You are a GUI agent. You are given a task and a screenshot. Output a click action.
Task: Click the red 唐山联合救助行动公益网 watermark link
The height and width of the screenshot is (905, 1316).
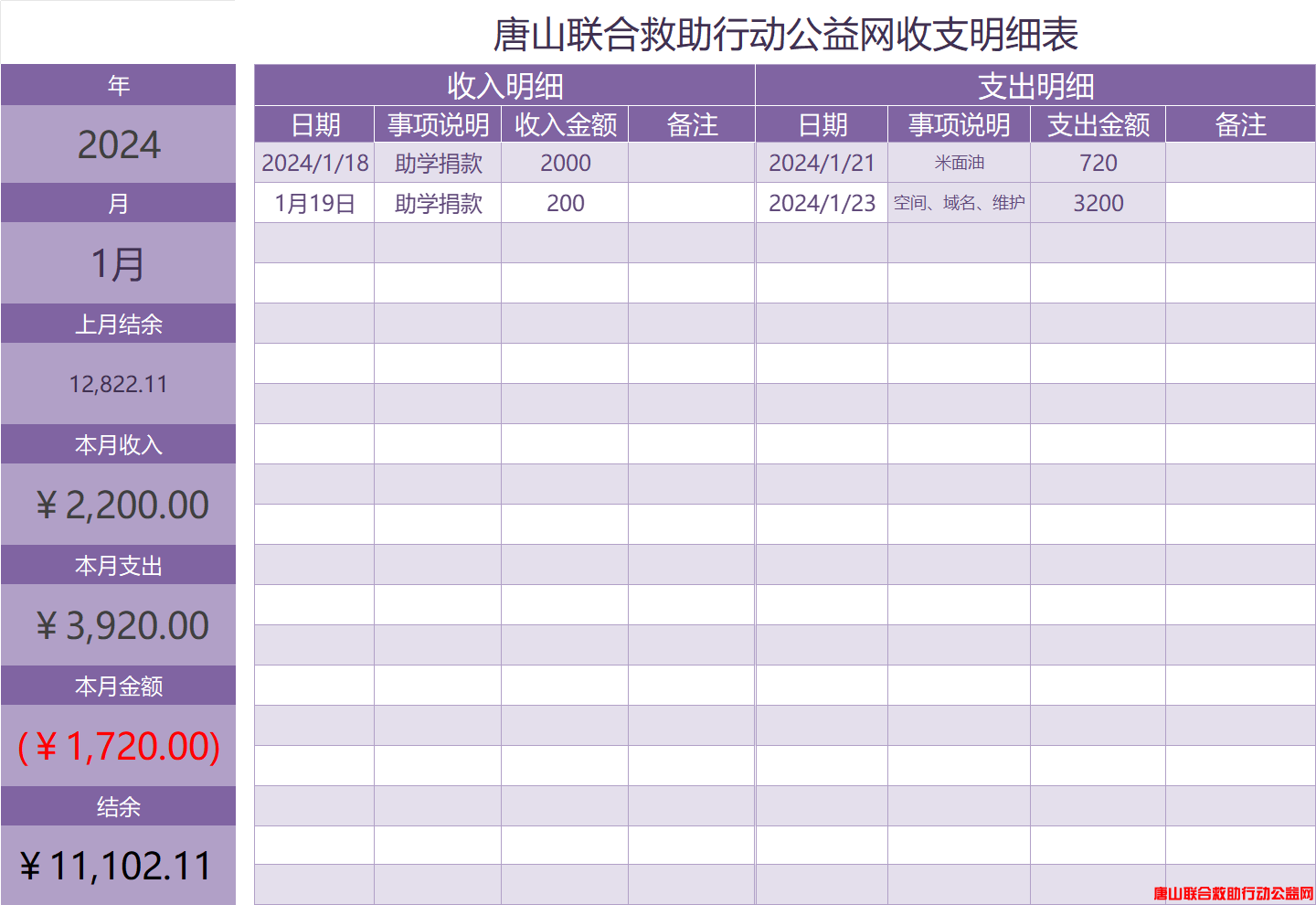1233,893
